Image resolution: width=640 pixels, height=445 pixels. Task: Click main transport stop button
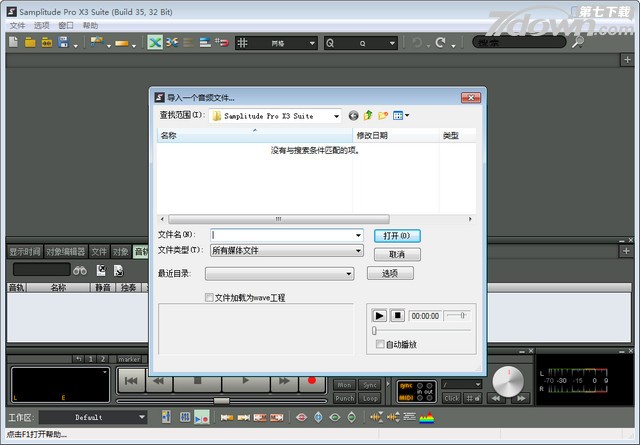pos(198,380)
